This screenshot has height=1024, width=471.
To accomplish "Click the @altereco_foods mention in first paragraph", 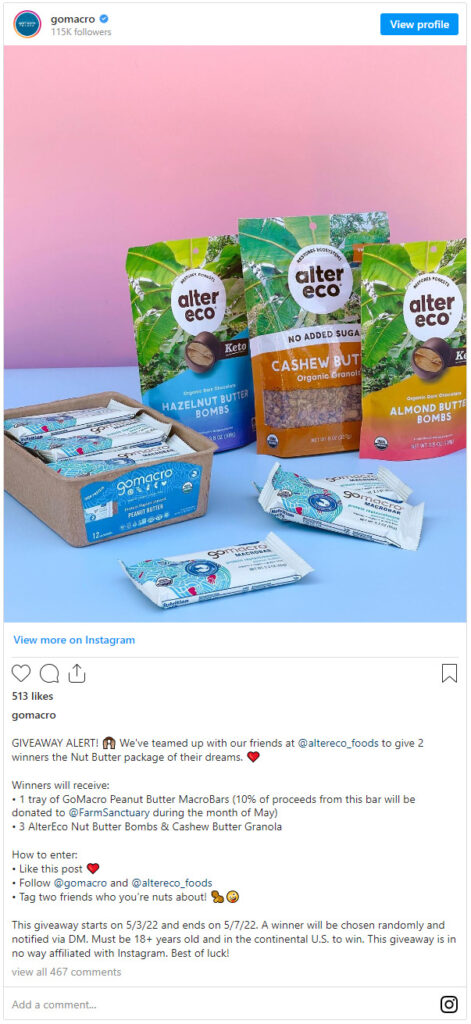I will click(338, 743).
